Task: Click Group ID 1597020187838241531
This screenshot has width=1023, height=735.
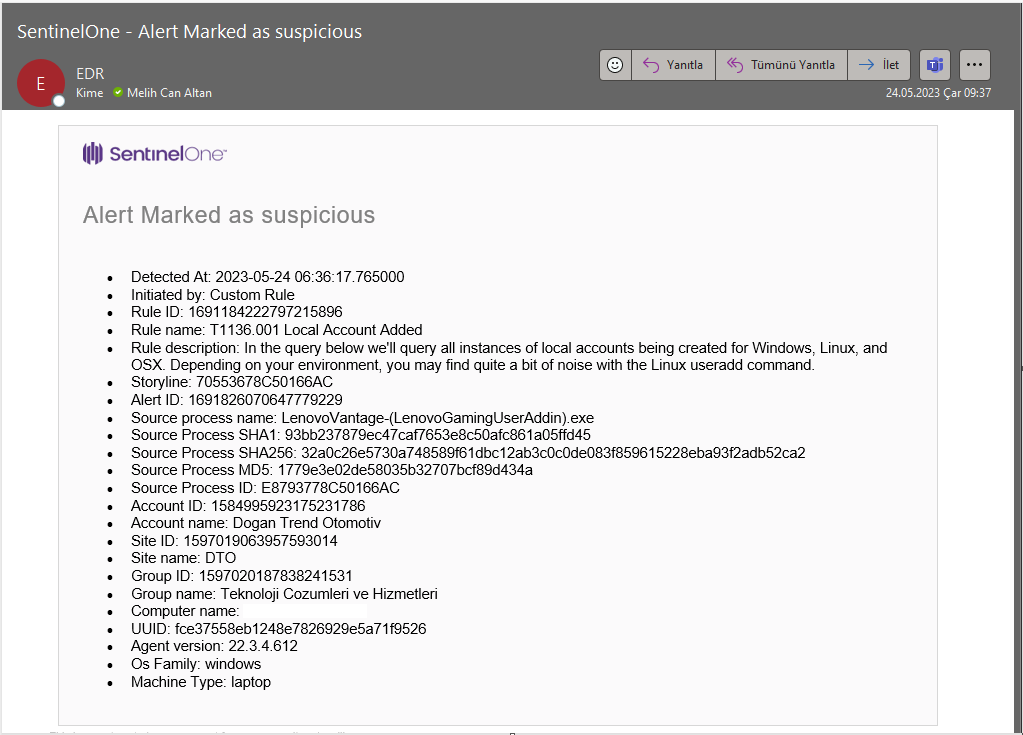Action: coord(241,576)
